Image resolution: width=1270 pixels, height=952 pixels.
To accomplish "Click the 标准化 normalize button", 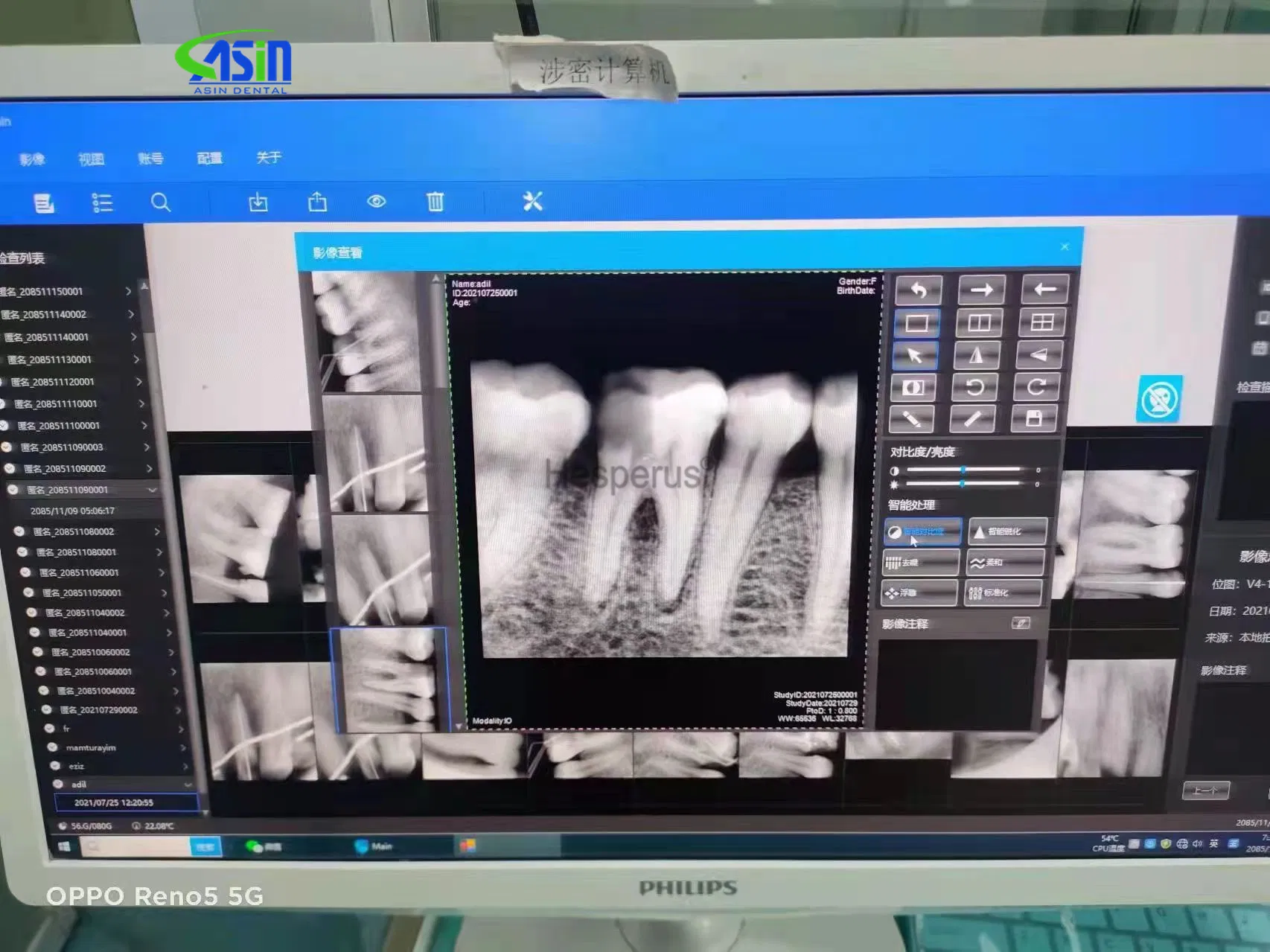I will (x=1004, y=592).
